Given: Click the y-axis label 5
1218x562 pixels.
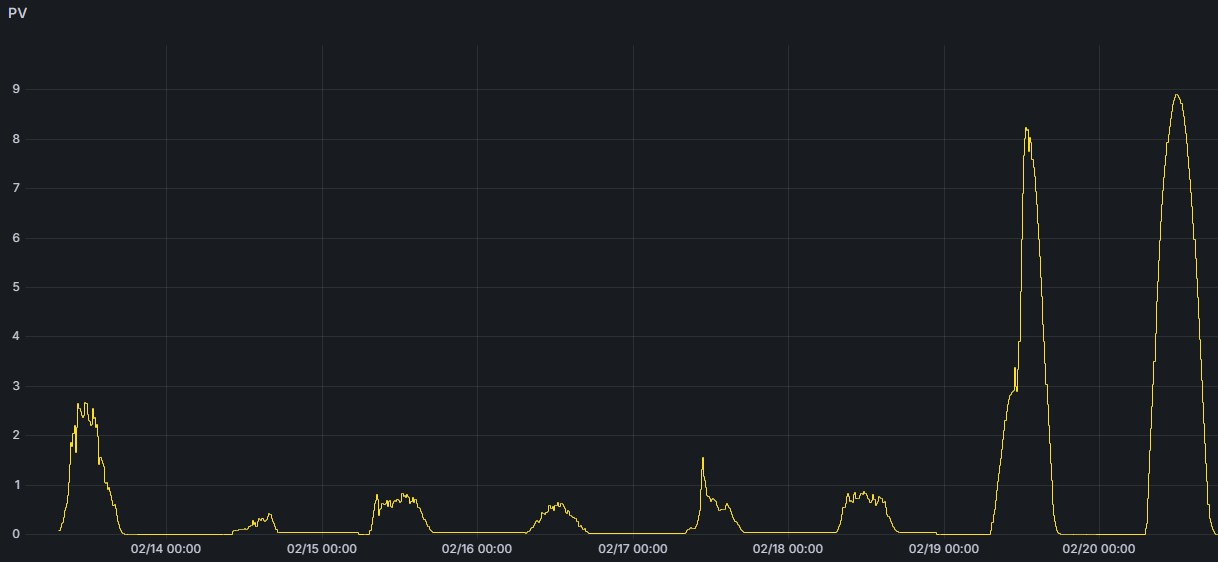Looking at the screenshot, I should 17,287.
